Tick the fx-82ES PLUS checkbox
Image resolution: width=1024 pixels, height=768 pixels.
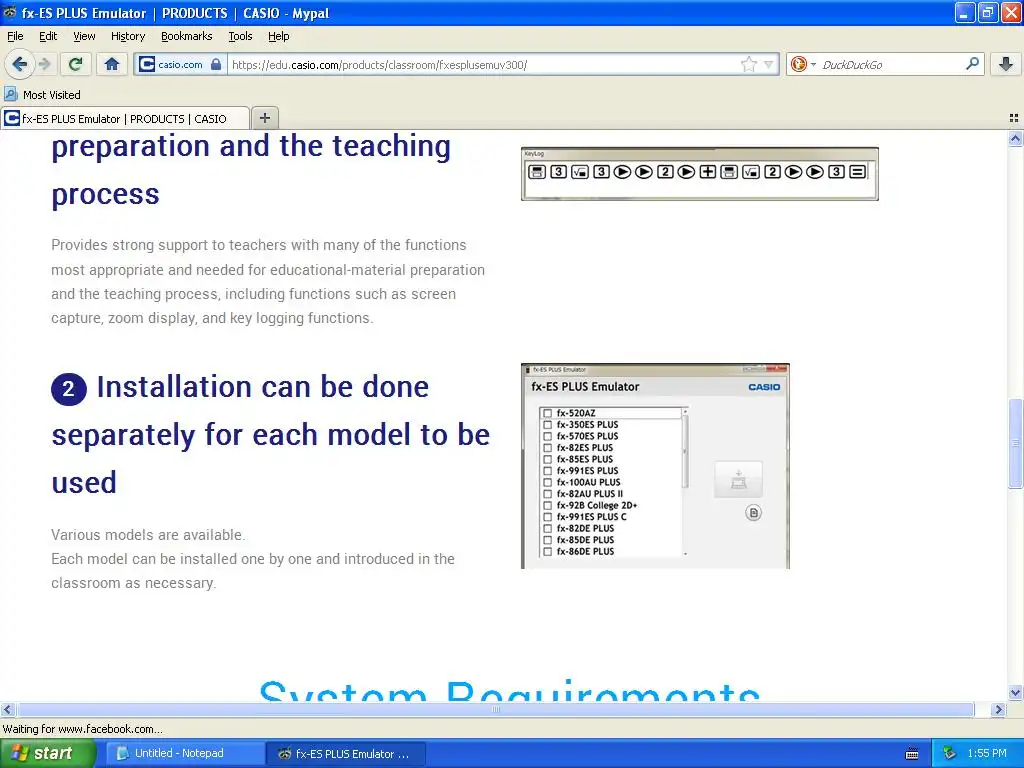[x=547, y=447]
